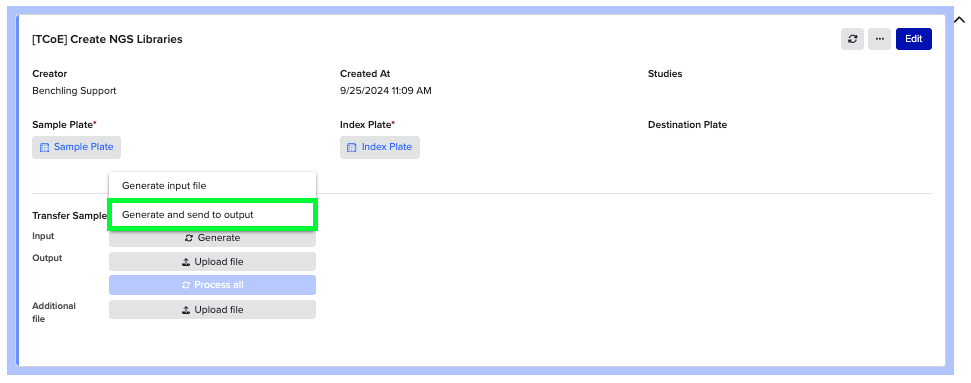Click the 9/25/2024 11:09 AM timestamp
This screenshot has height=383, width=971.
click(386, 90)
